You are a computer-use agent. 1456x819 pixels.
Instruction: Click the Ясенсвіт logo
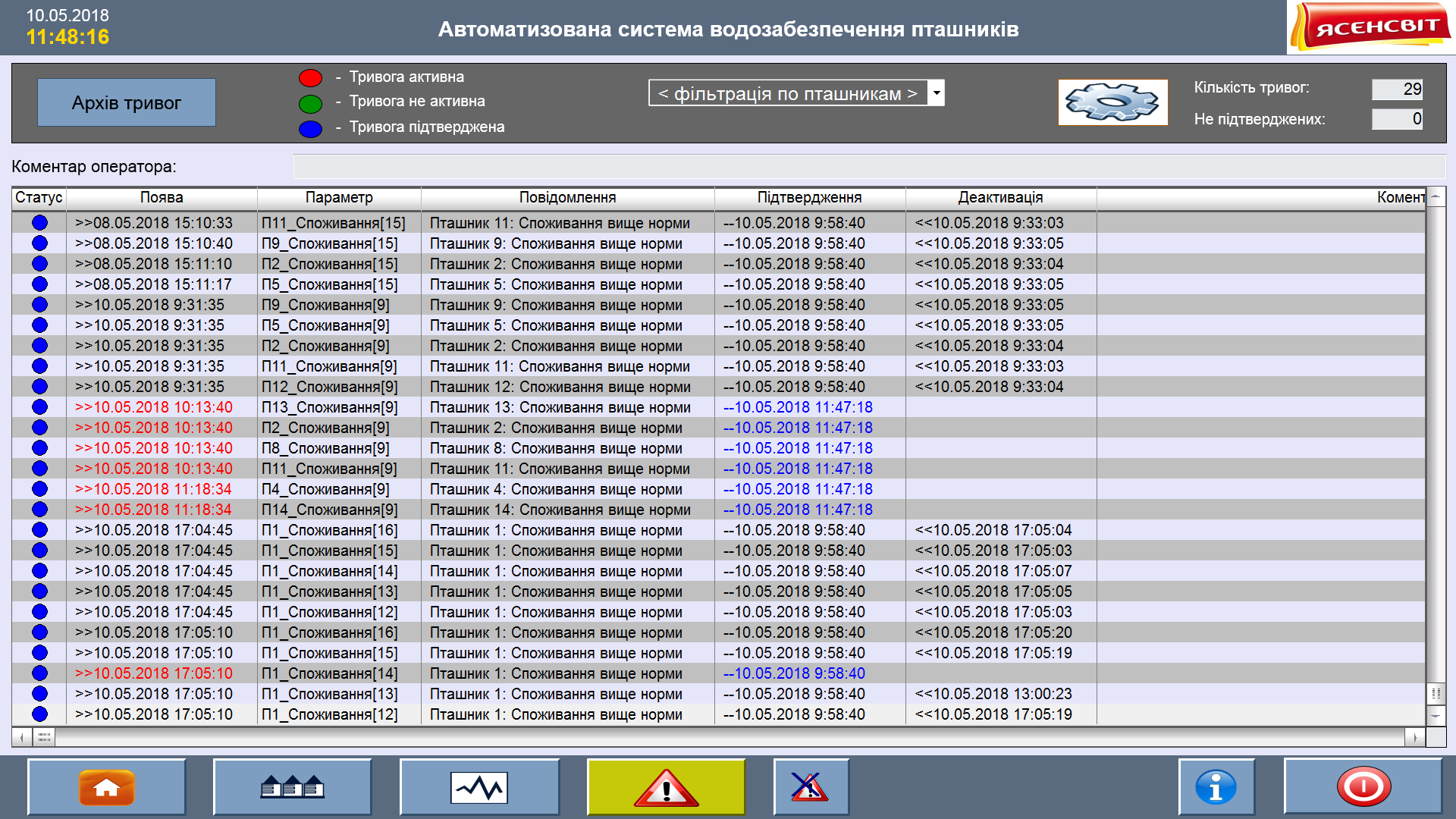1371,27
